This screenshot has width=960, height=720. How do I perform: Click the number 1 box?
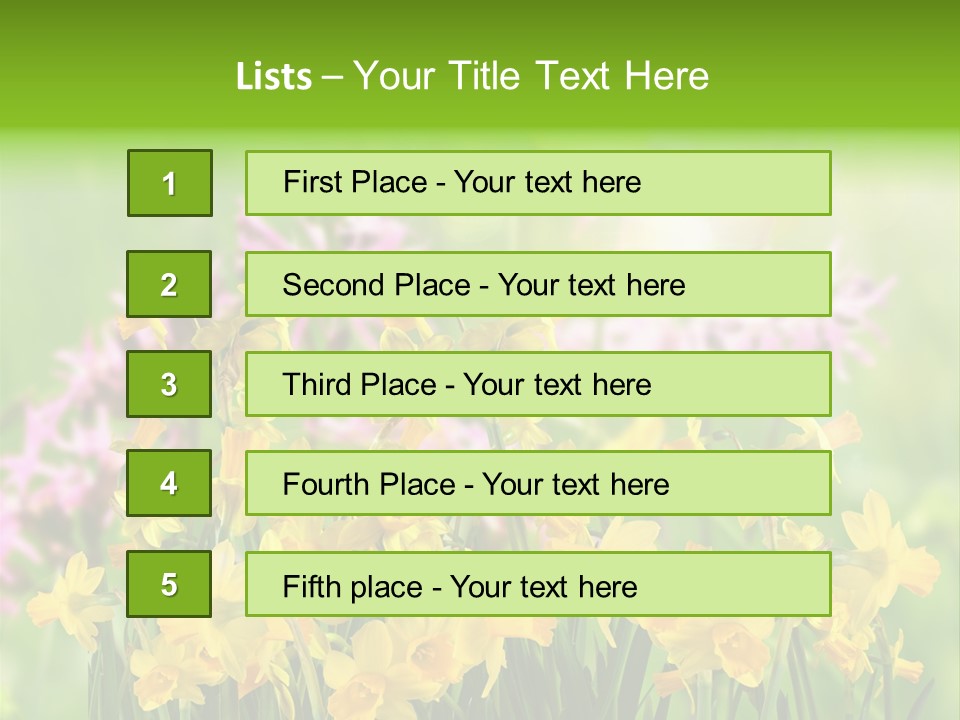[169, 183]
